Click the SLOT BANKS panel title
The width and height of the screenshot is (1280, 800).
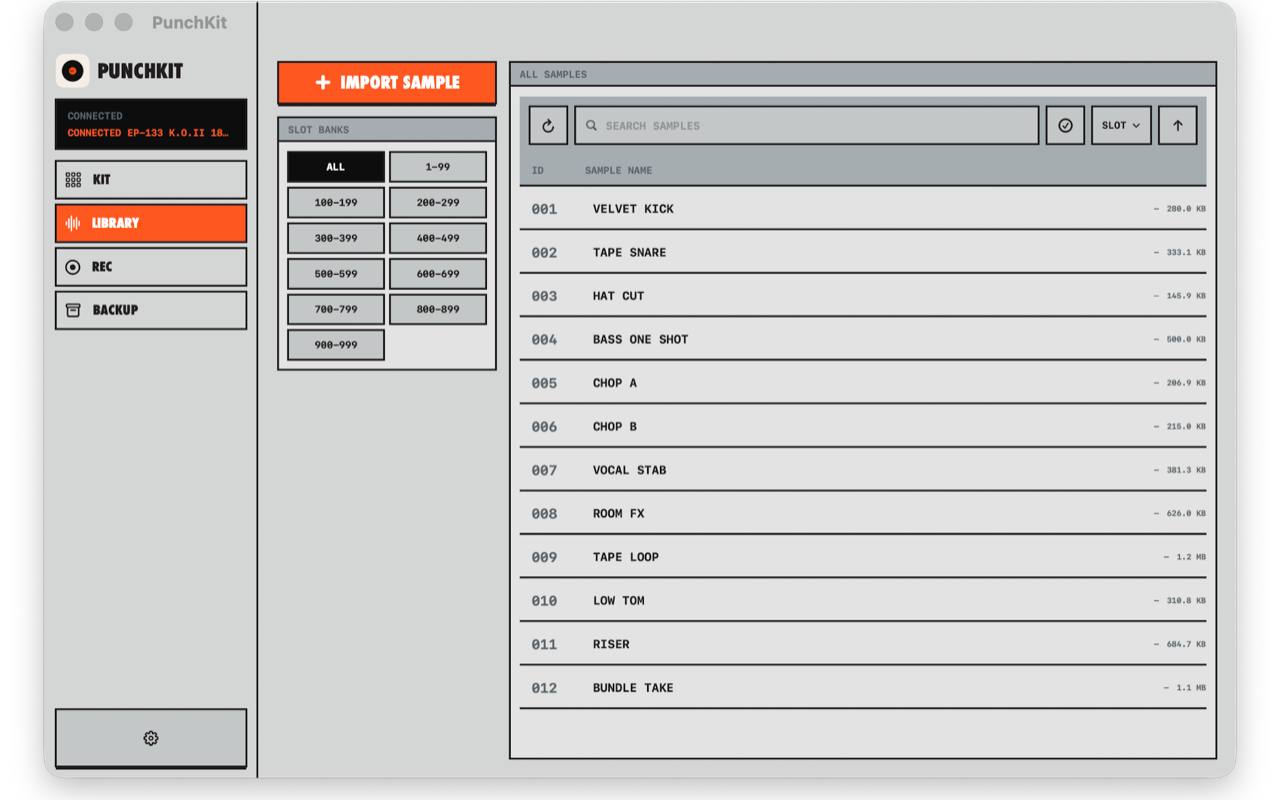[318, 130]
